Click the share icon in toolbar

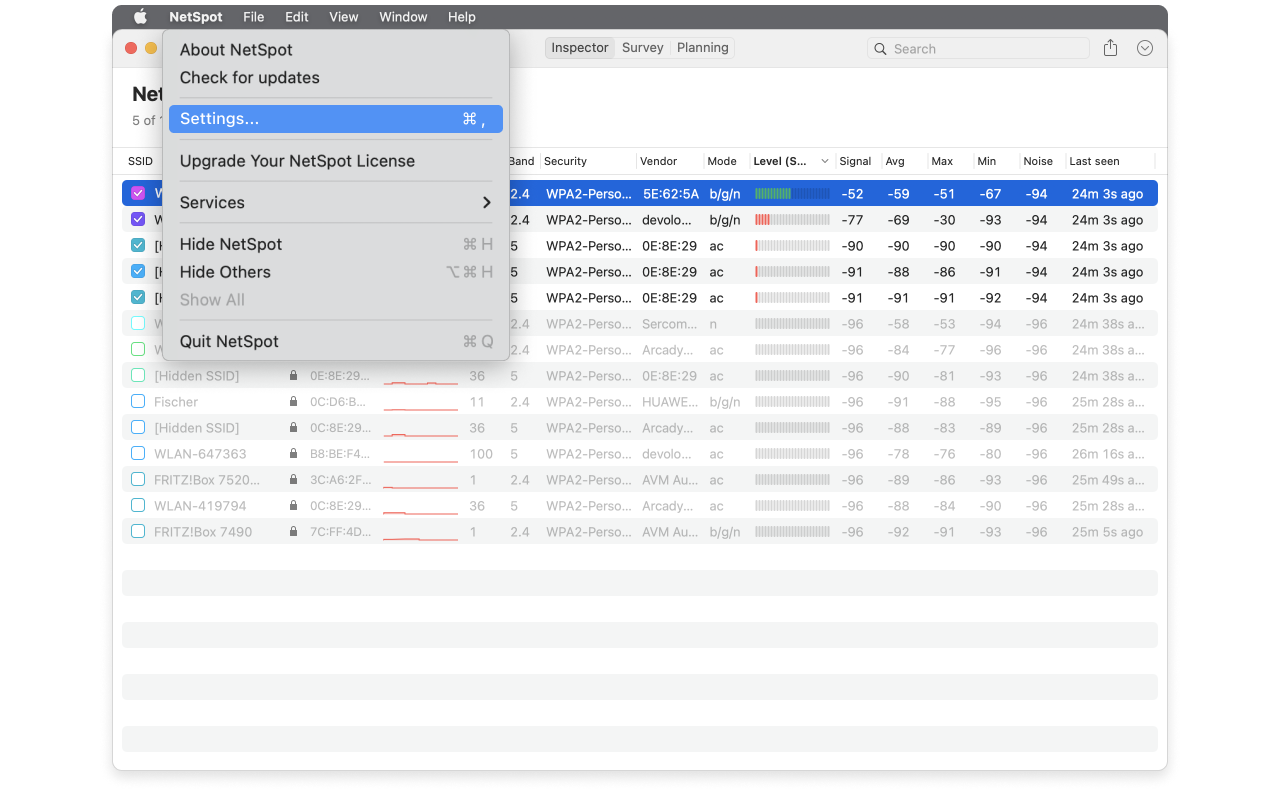[x=1110, y=48]
